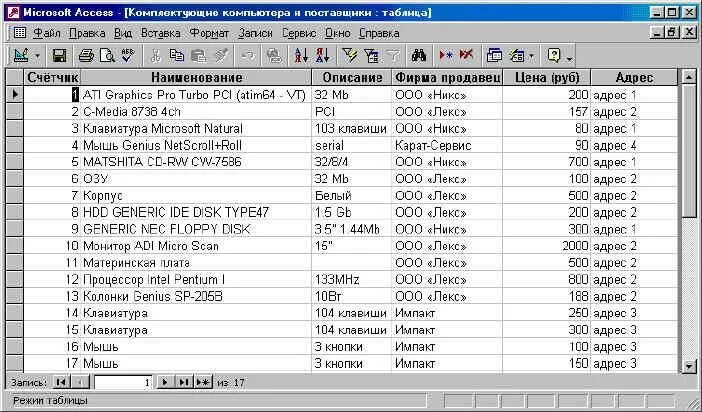Click the Insert Hyperlink icon
The height and width of the screenshot is (412, 702).
[x=274, y=56]
